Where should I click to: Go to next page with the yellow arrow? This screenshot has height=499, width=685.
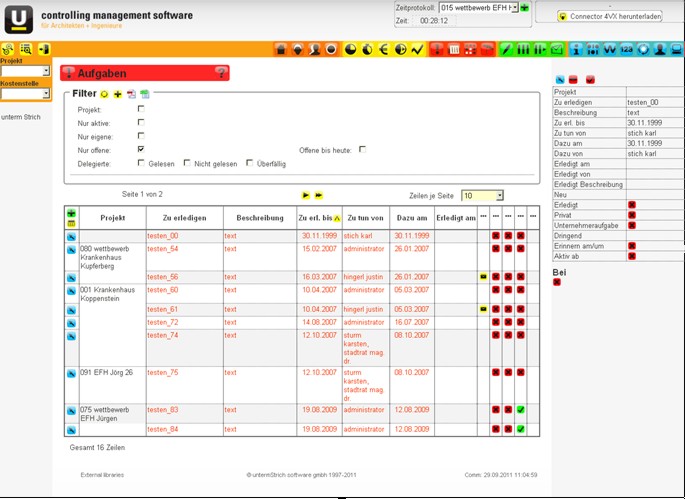point(306,195)
